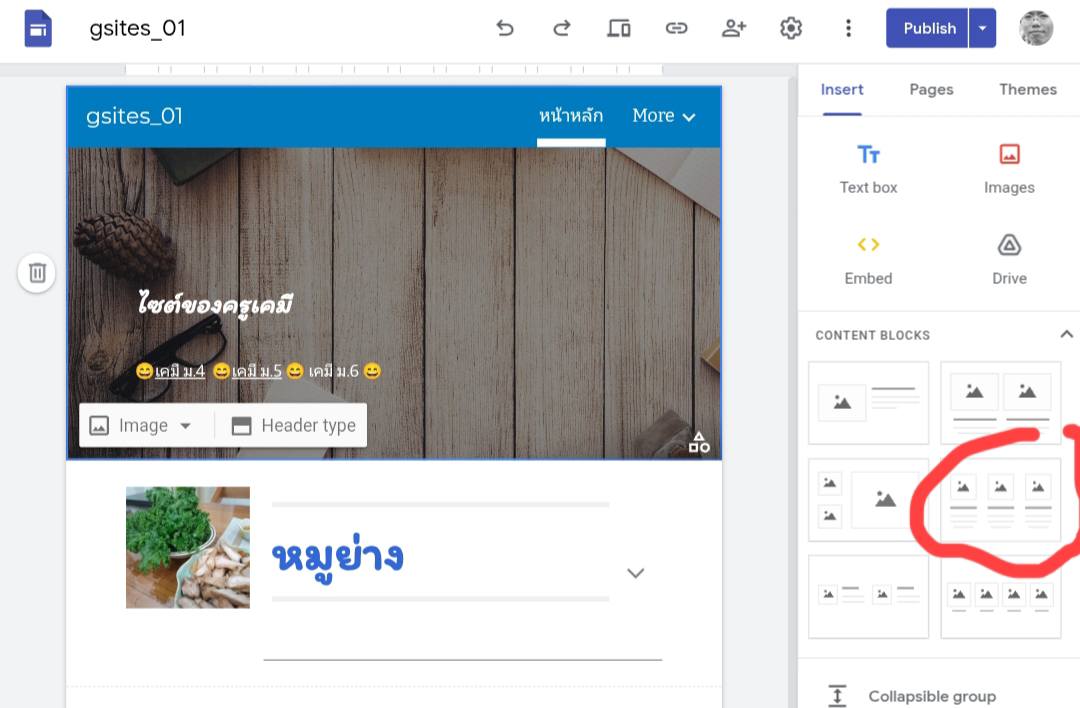Click the trash icon to delete section
The image size is (1080, 708).
pos(37,272)
